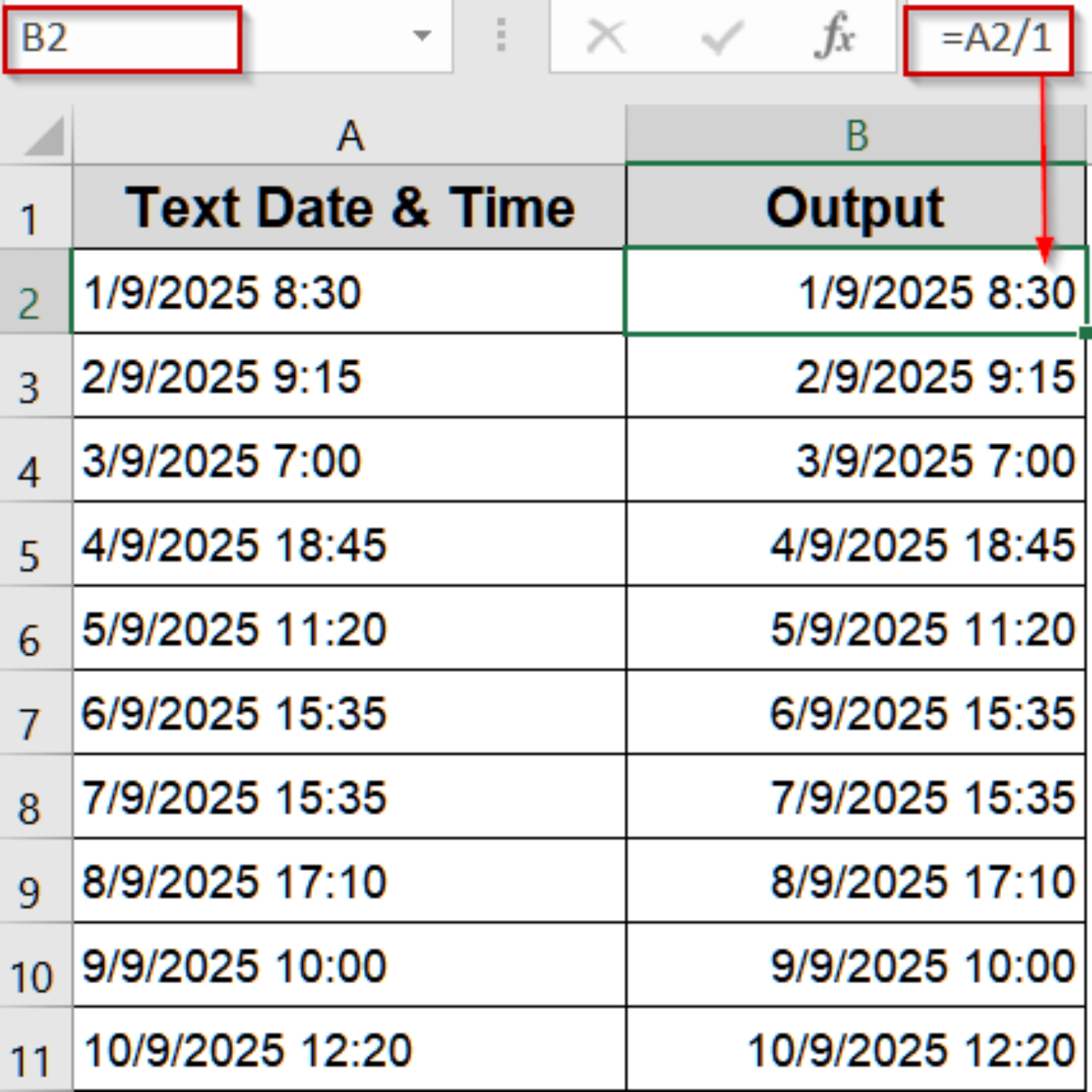Click the 'Output' header cell
1092x1092 pixels.
pyautogui.click(x=856, y=207)
